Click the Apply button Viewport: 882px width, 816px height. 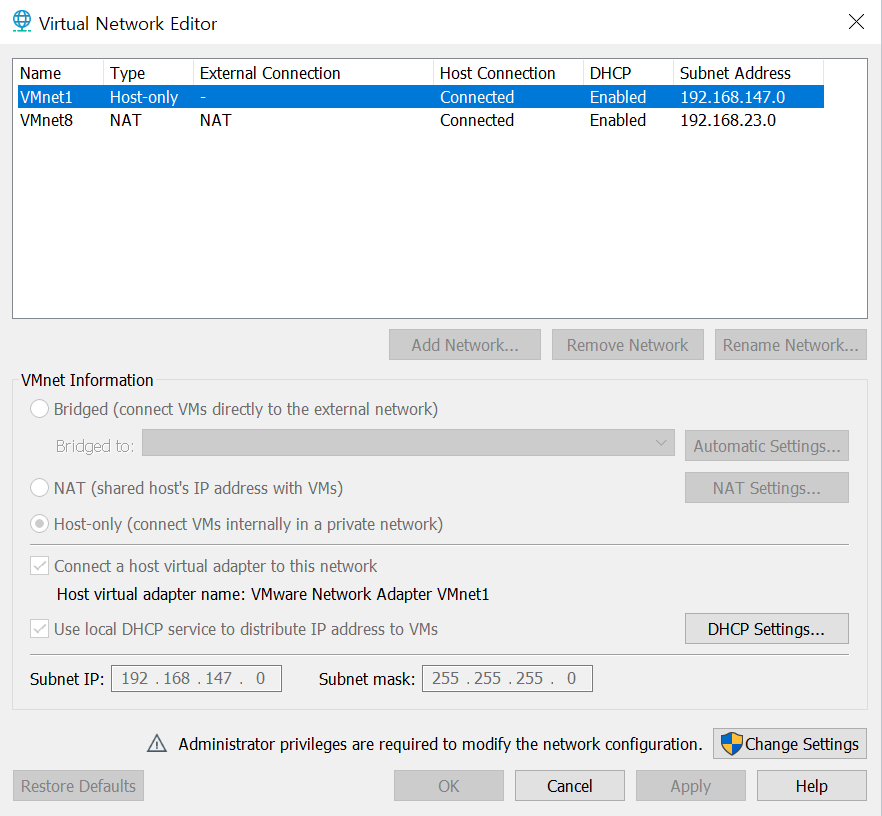click(691, 786)
